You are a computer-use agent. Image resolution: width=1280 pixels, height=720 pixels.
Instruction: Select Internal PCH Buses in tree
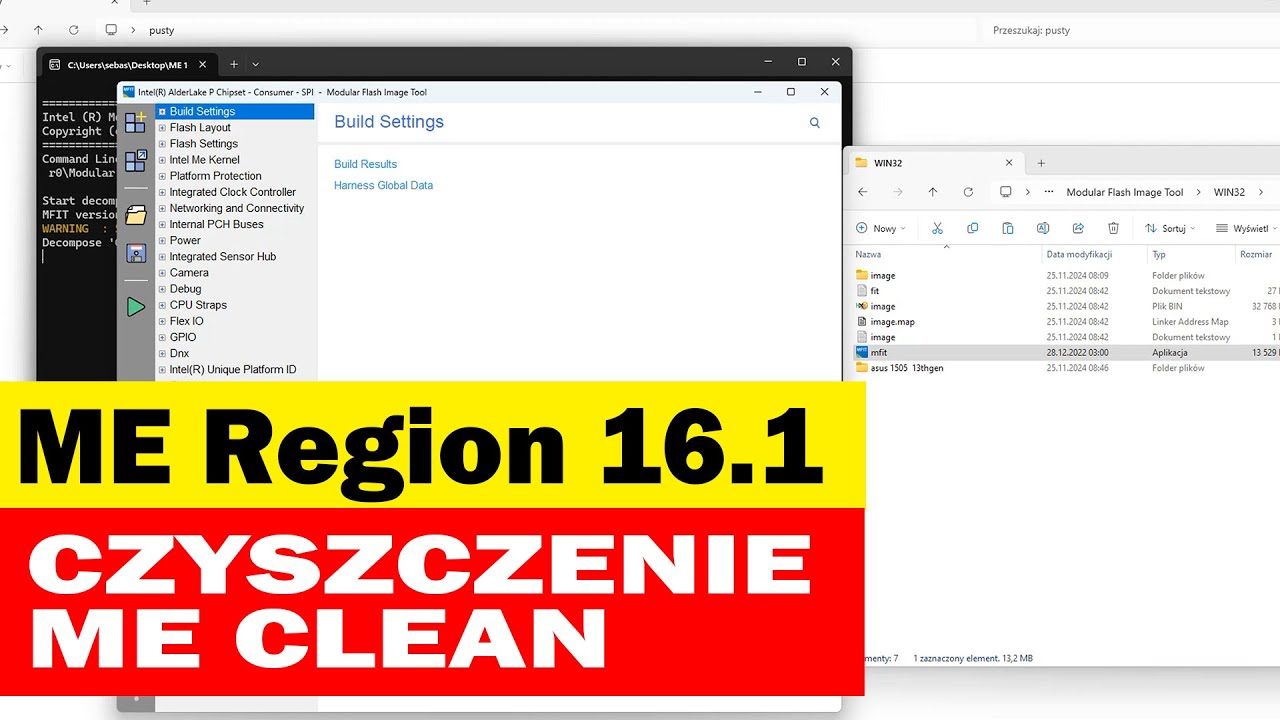click(217, 224)
